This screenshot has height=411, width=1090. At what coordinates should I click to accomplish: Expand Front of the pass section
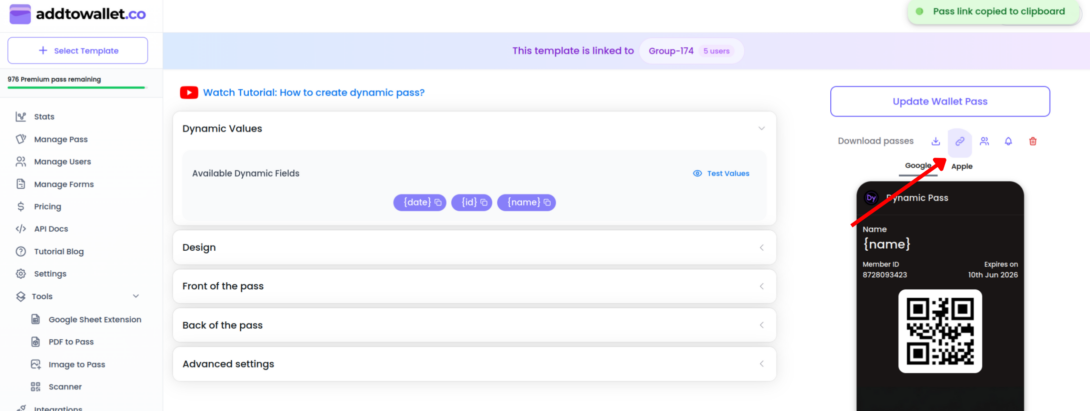pos(474,287)
